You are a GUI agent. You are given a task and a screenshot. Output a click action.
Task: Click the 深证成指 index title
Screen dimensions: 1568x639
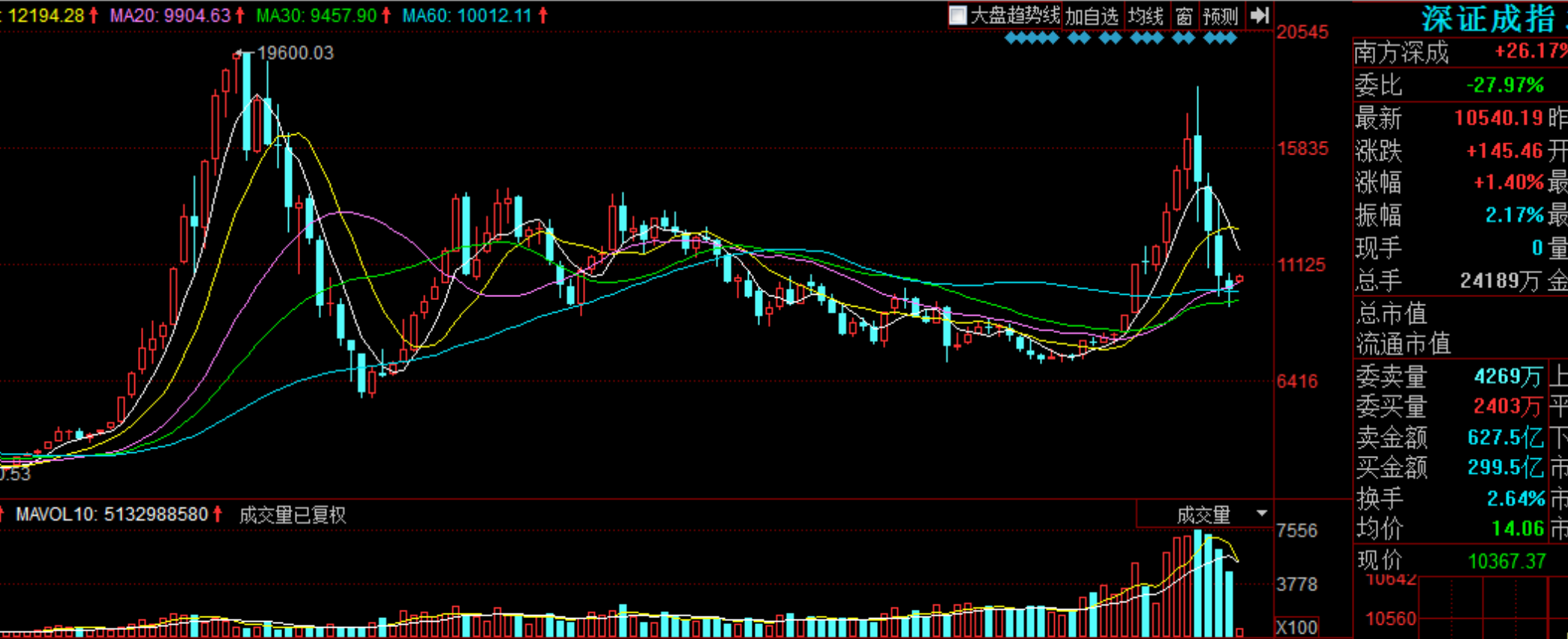tap(1488, 19)
